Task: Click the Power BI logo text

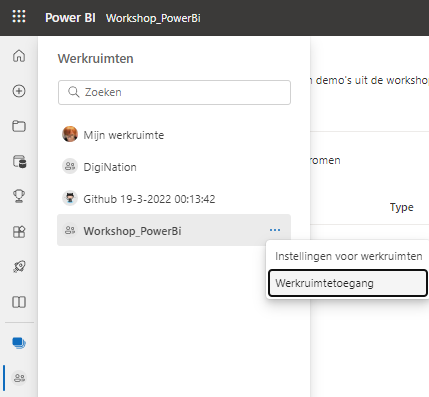Action: (x=70, y=18)
